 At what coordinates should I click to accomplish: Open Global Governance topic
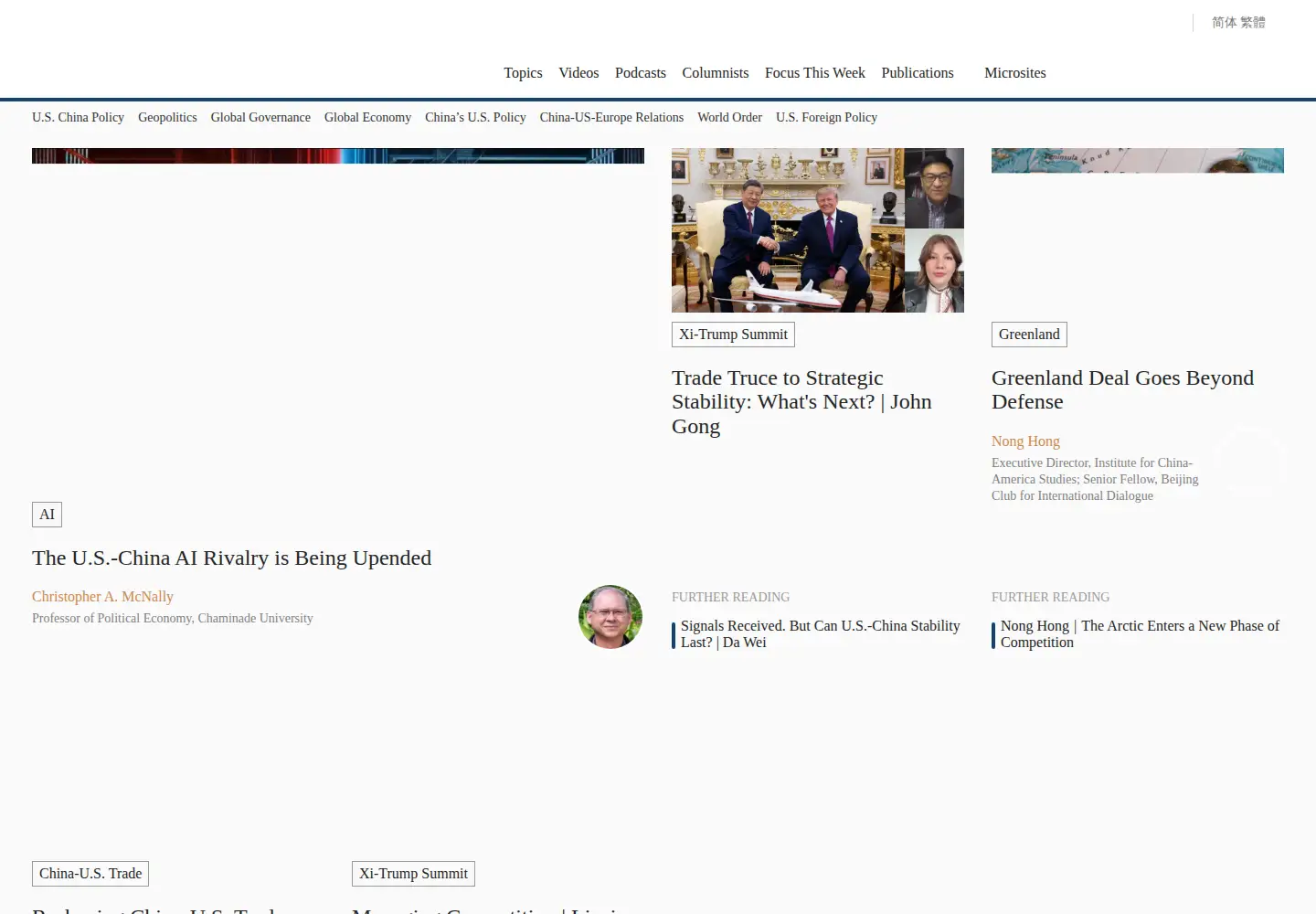260,118
